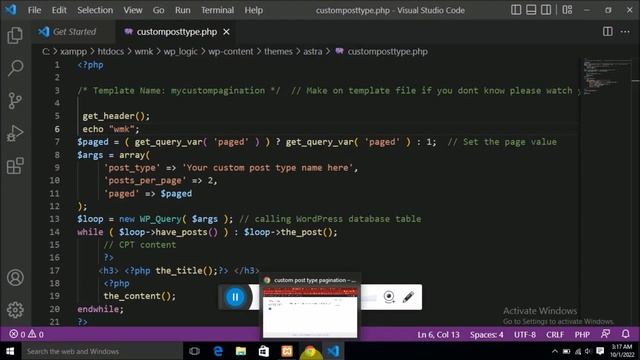Viewport: 640px width, 360px height.
Task: Click VS Code taskbar icon
Action: 333,351
